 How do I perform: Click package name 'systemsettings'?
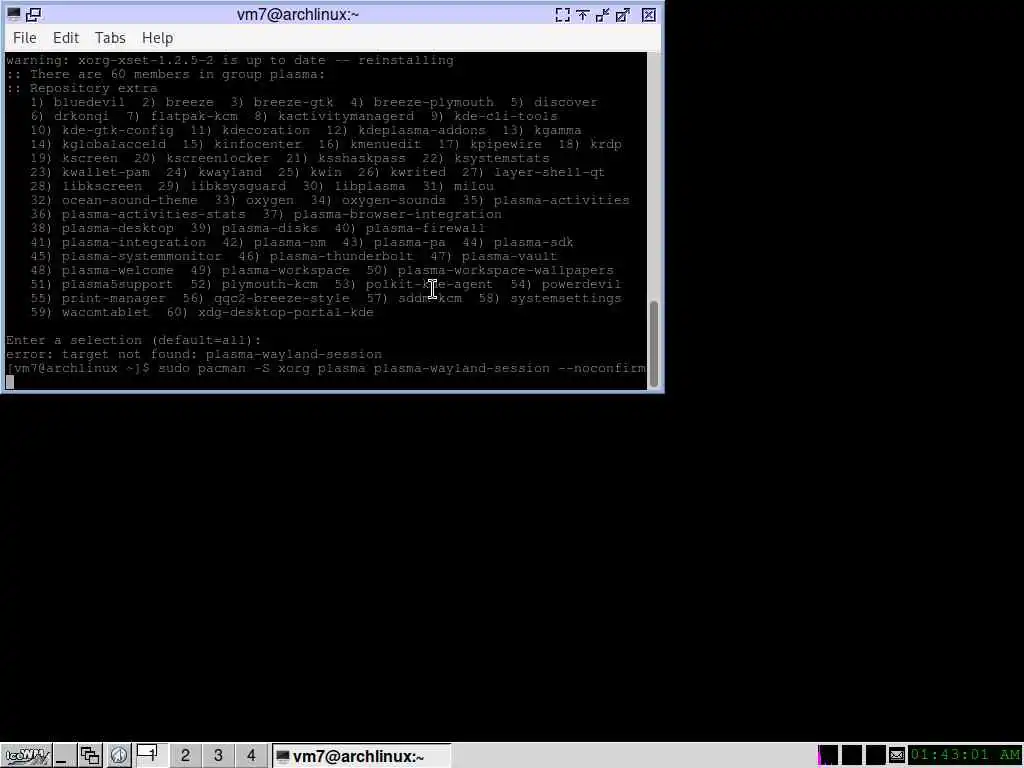pos(566,298)
